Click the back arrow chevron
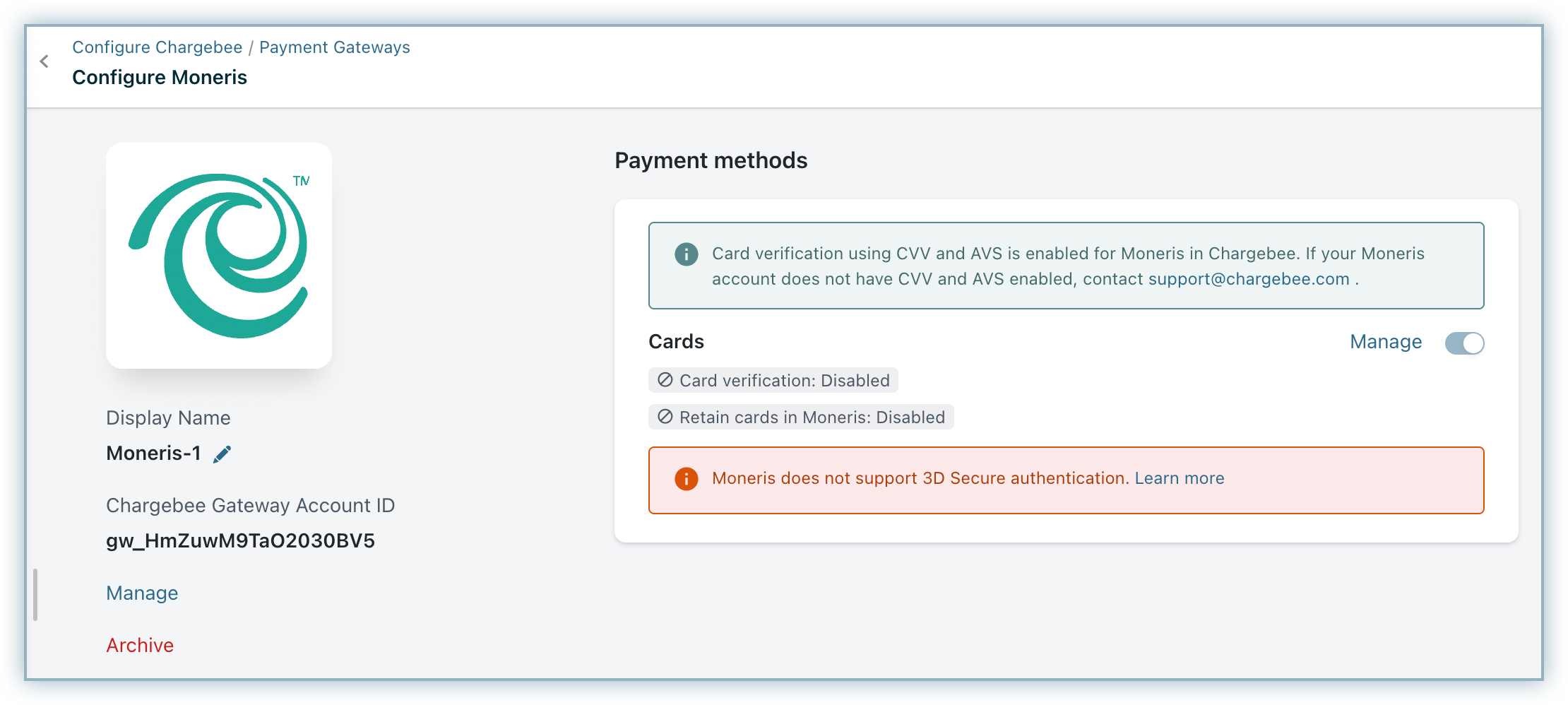This screenshot has height=705, width=1568. pos(44,61)
